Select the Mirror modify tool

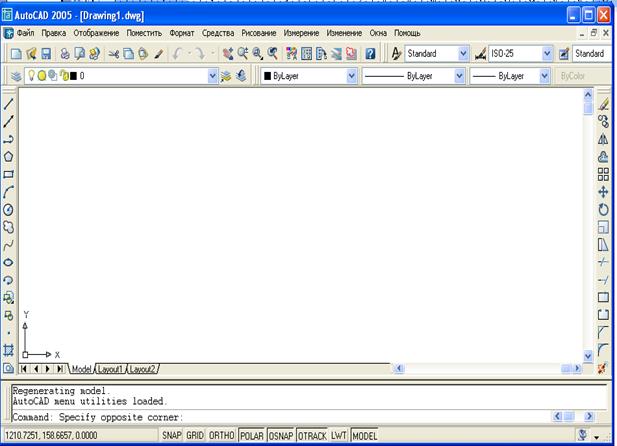[603, 139]
